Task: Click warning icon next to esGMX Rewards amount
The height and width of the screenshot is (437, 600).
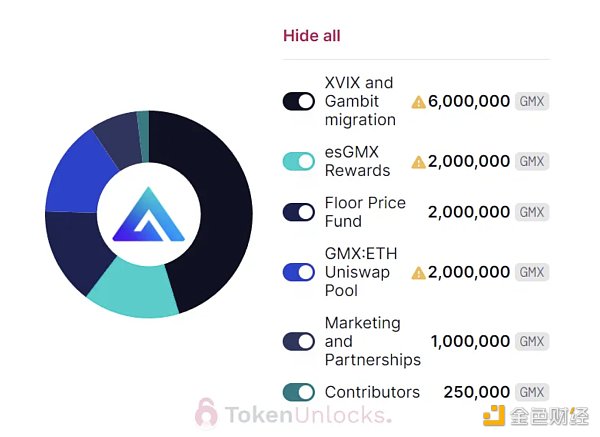Action: tap(419, 162)
